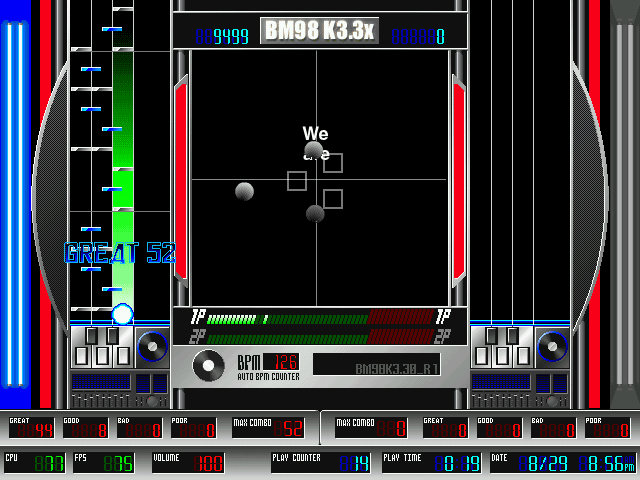640x480 pixels.
Task: Tap the last white key on the 2P keyboard
Action: (523, 356)
